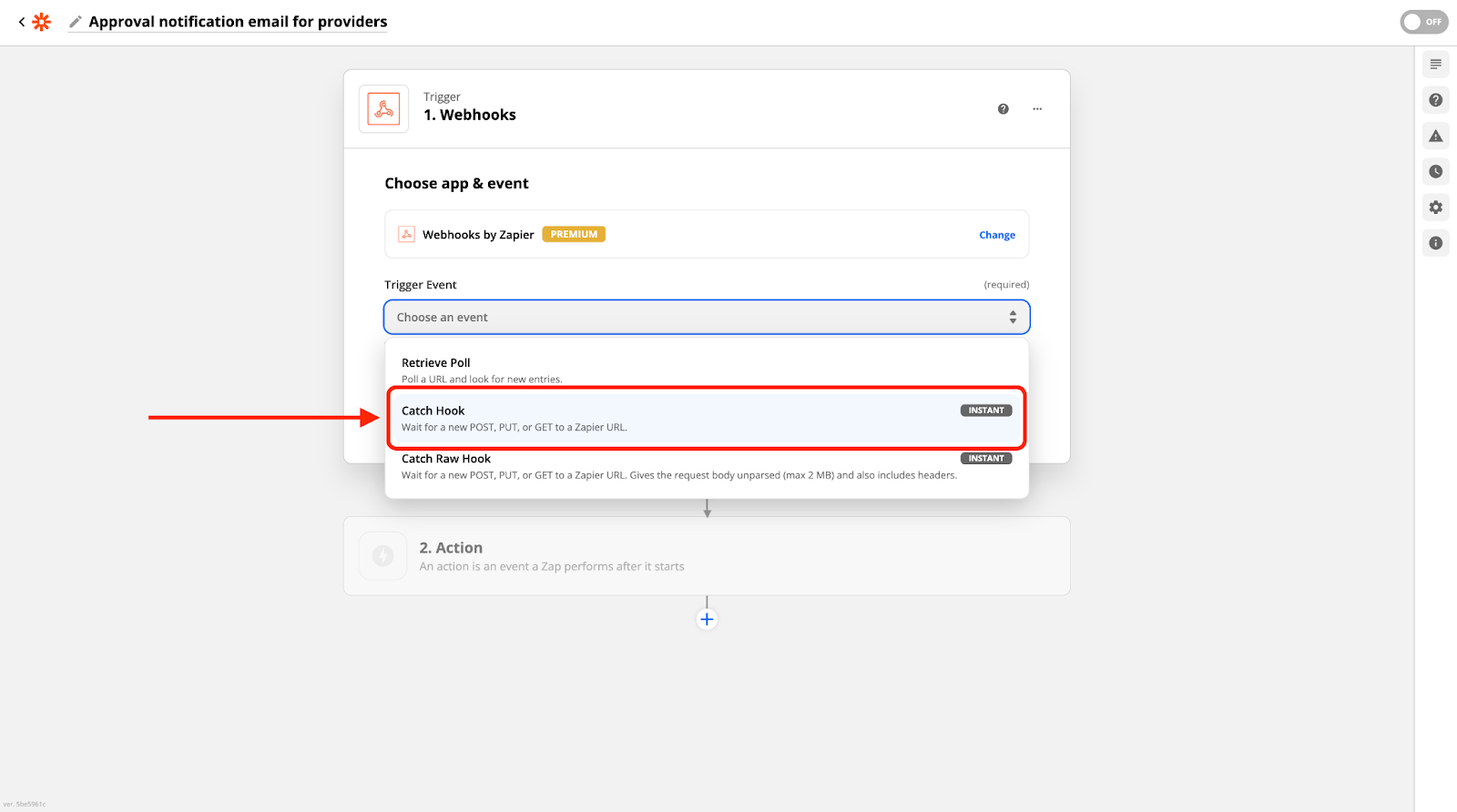1457x812 pixels.
Task: Open the Choose an event dropdown
Action: (707, 317)
